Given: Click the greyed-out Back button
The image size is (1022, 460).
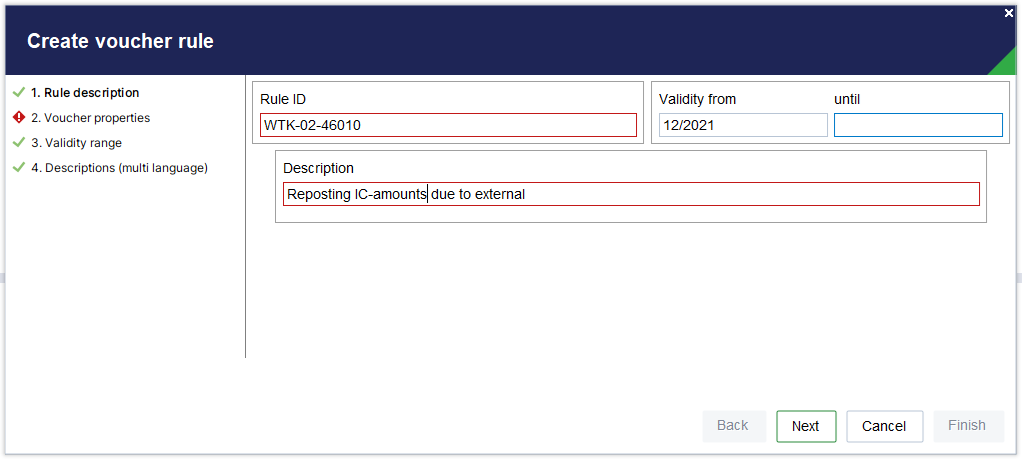Looking at the screenshot, I should click(x=733, y=426).
